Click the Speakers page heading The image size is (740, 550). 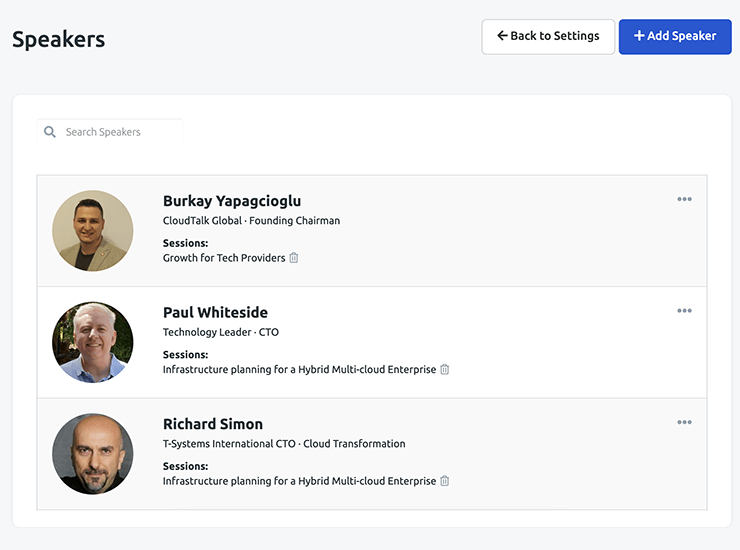tap(58, 39)
